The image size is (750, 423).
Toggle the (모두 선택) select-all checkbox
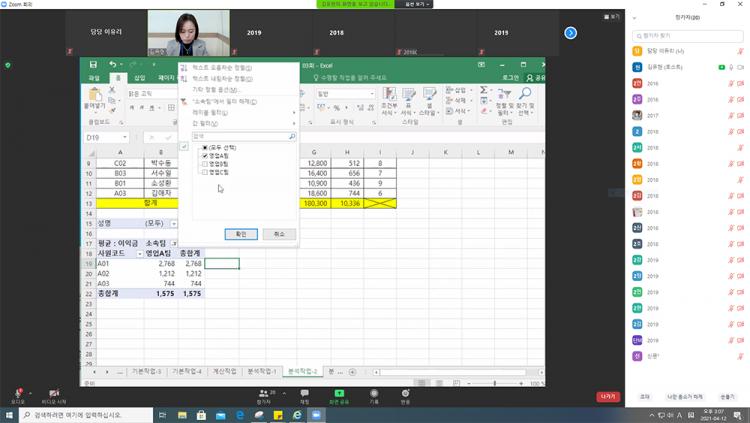(x=205, y=147)
